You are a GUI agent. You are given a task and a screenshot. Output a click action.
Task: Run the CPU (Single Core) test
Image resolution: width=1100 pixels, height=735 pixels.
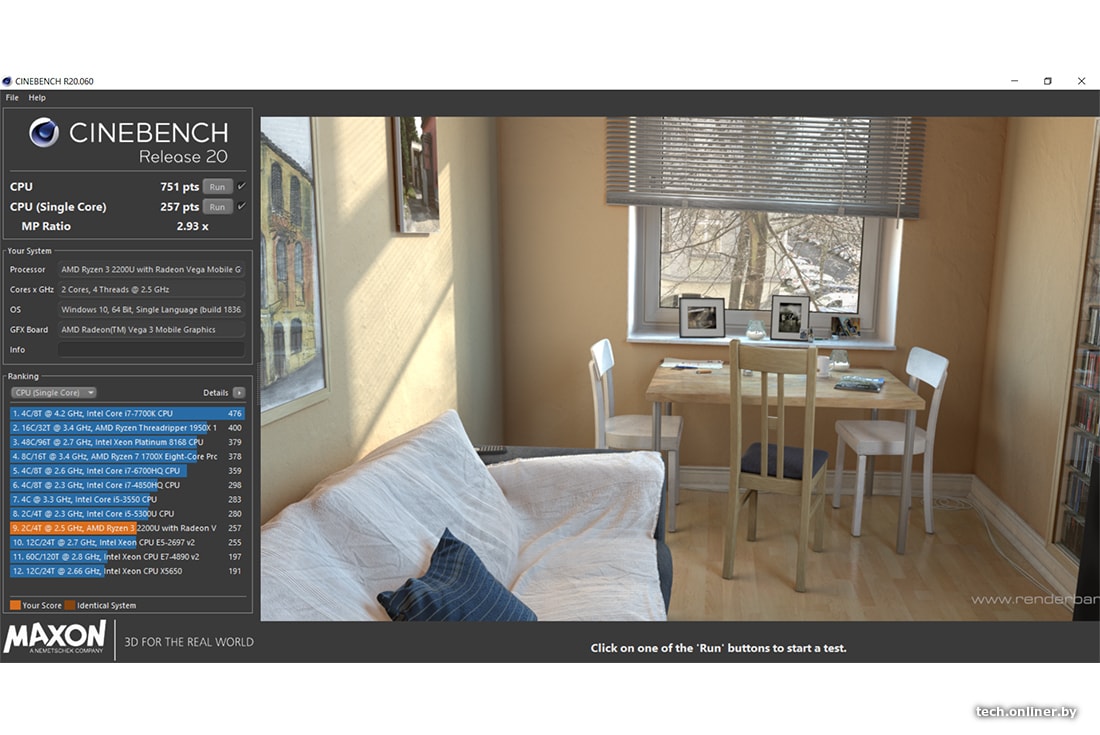click(217, 207)
